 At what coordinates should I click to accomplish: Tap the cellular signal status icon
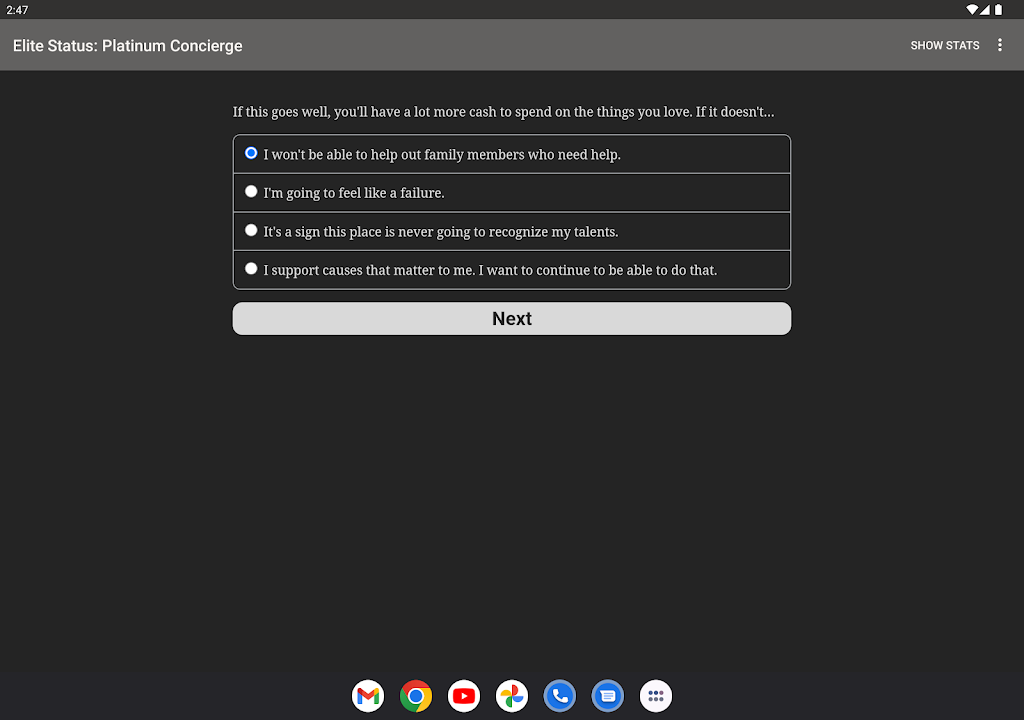tap(985, 9)
